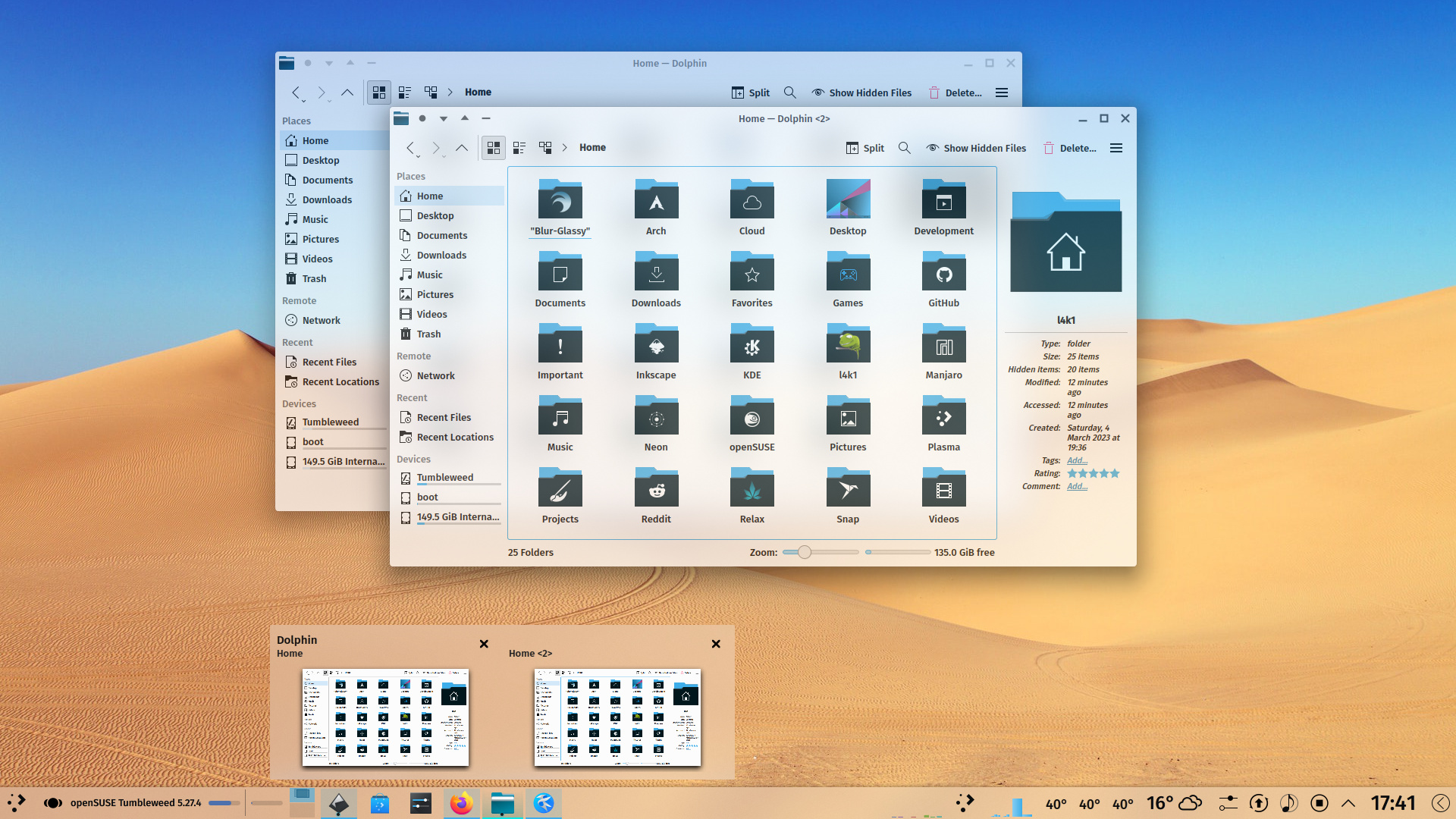1456x819 pixels.
Task: Open the Cloud folder
Action: point(752,206)
